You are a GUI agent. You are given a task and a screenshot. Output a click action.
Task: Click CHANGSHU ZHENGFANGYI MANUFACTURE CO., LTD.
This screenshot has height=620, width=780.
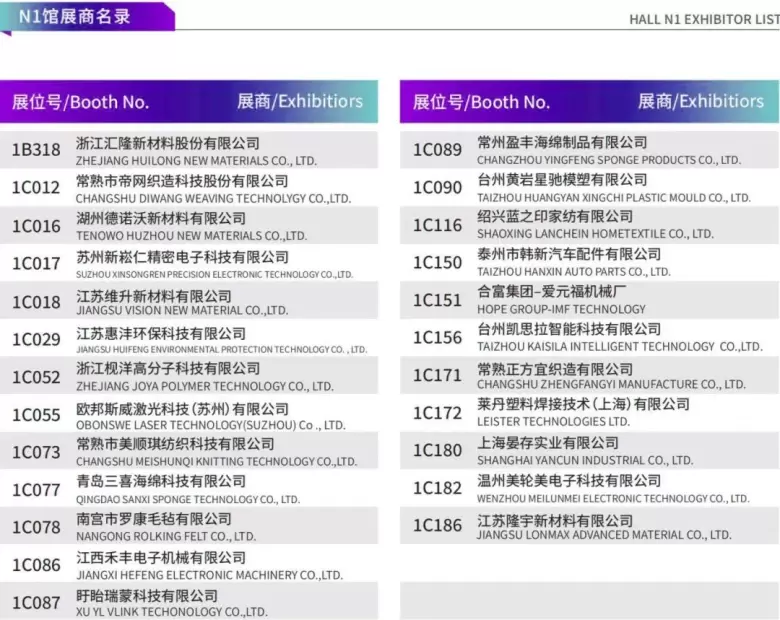tap(611, 385)
